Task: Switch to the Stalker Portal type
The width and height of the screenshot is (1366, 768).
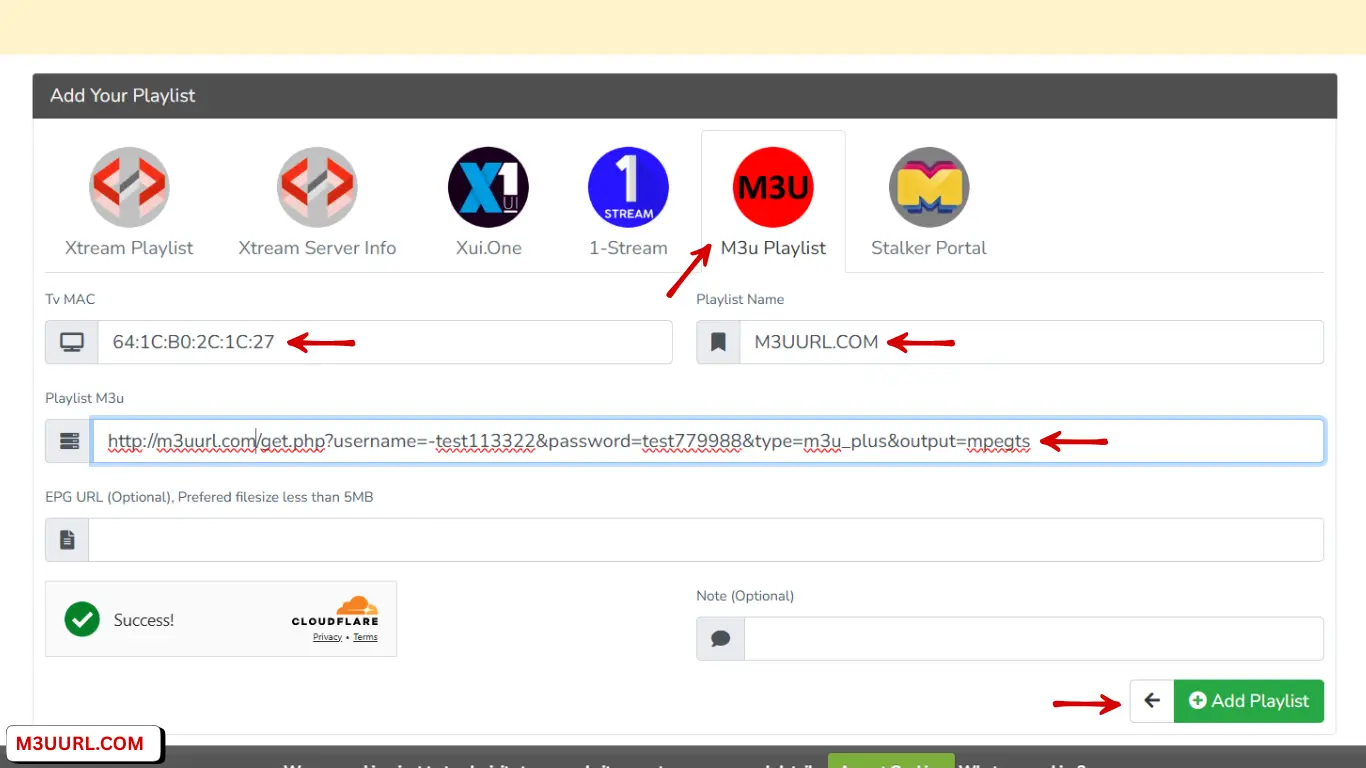Action: 929,187
